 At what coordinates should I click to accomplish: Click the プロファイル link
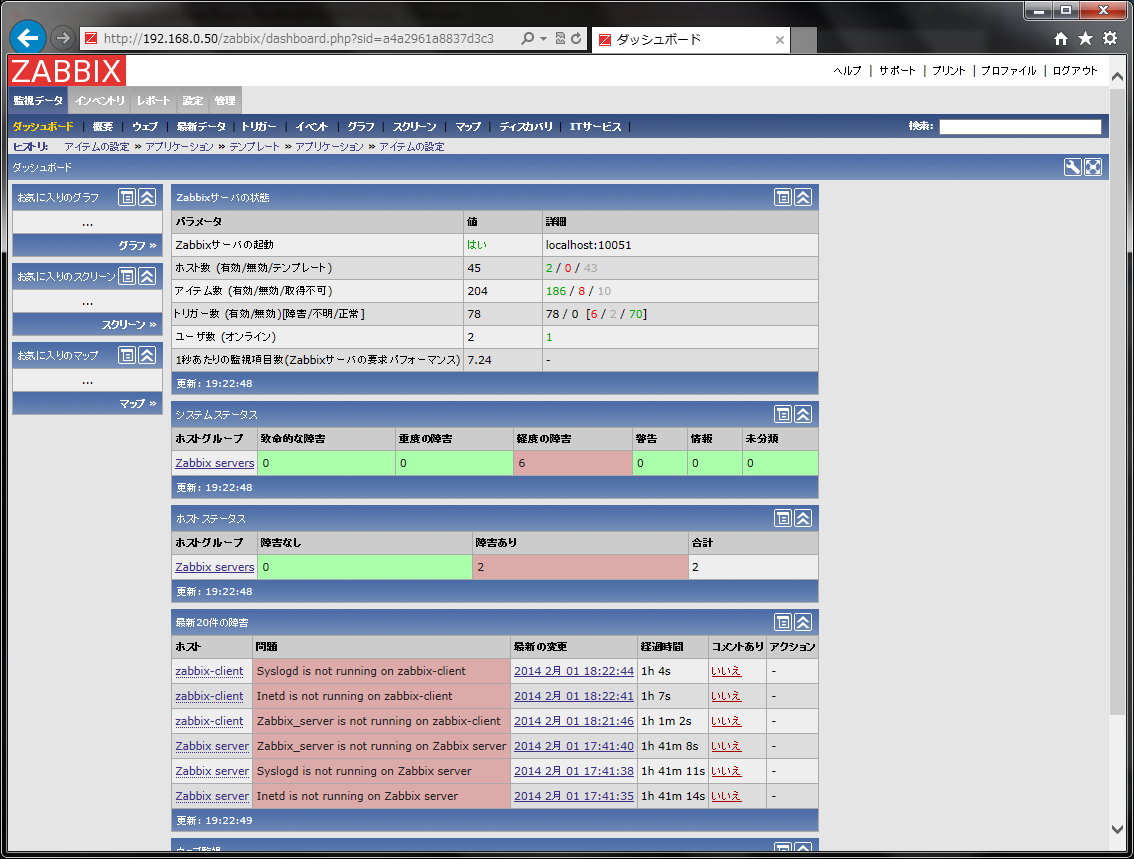(1009, 70)
